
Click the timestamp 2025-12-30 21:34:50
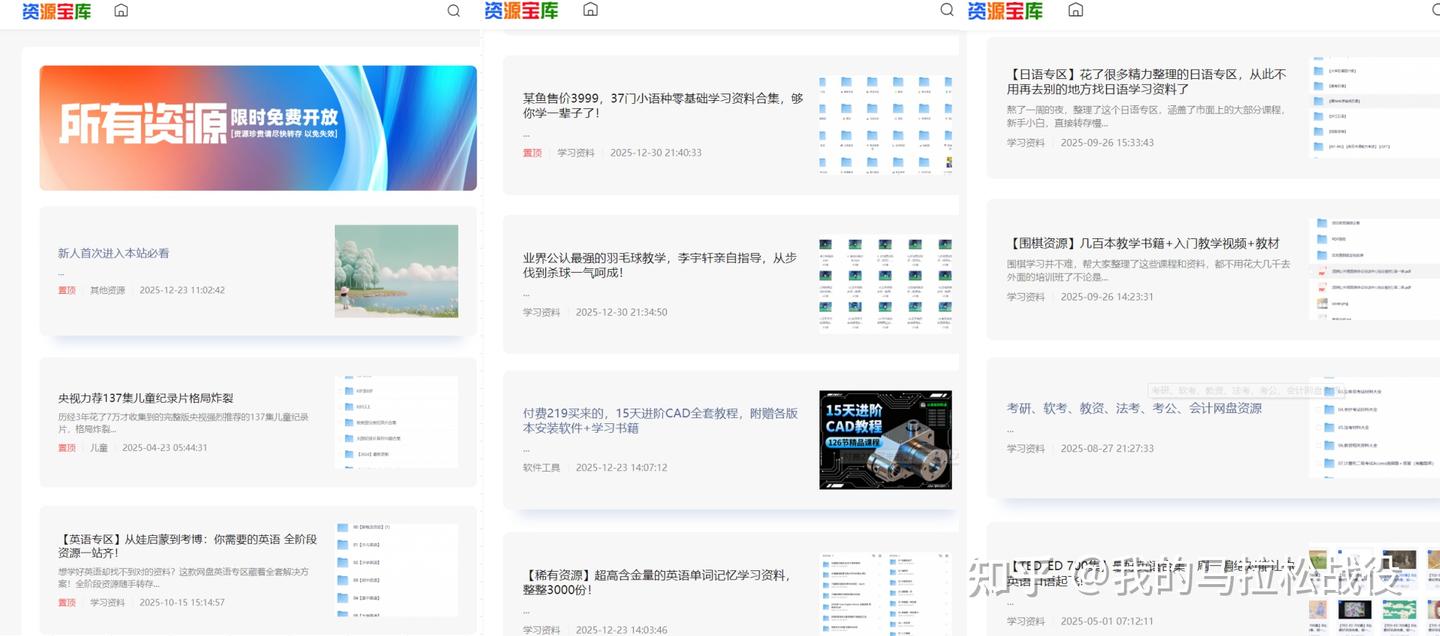[x=621, y=312]
